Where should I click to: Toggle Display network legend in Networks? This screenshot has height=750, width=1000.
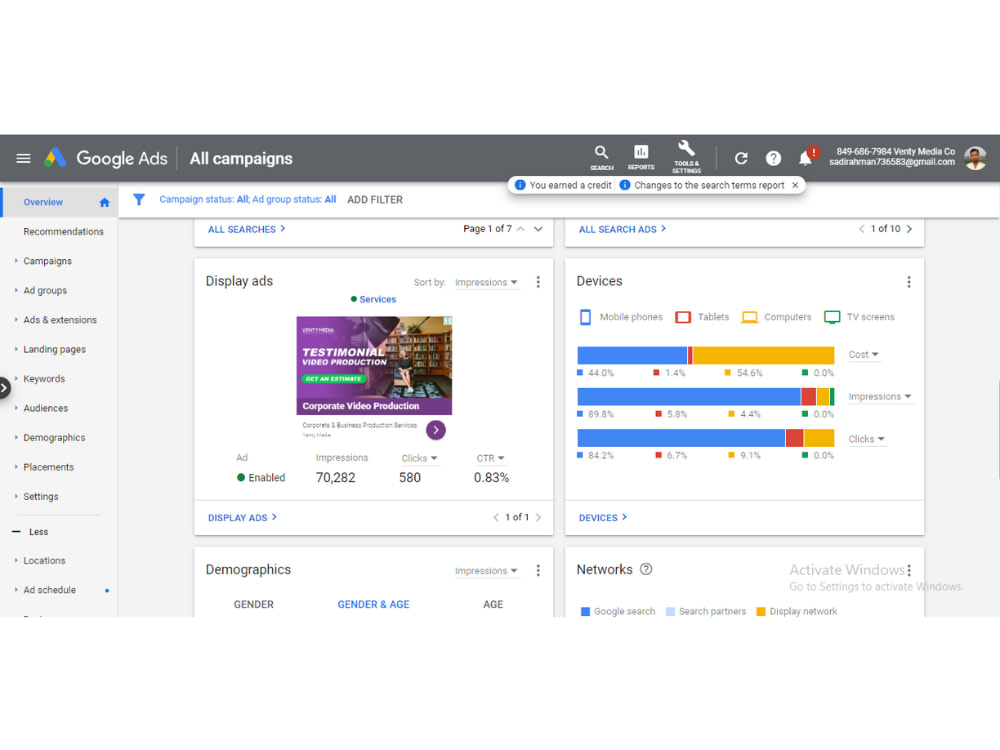click(x=797, y=612)
